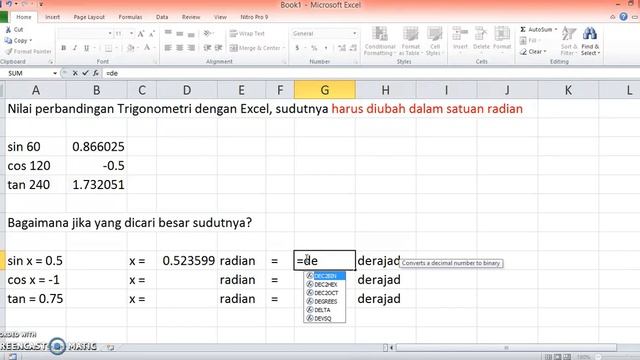Viewport: 640px width, 360px height.
Task: Toggle Bold formatting
Action: pyautogui.click(x=64, y=48)
